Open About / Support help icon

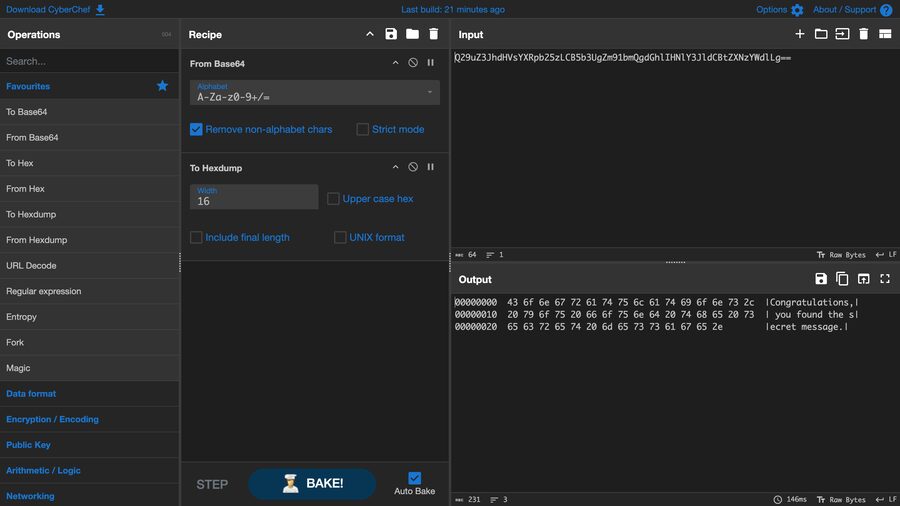(886, 10)
